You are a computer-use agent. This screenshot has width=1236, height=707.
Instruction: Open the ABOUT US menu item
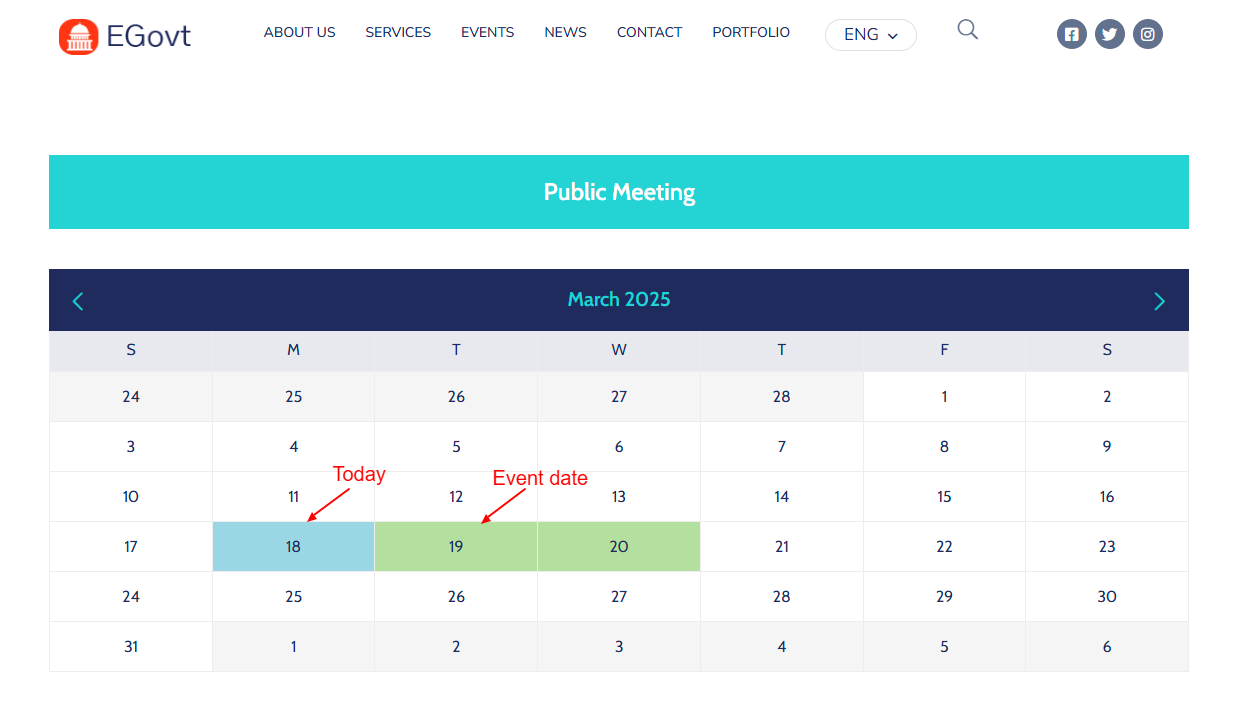point(299,32)
